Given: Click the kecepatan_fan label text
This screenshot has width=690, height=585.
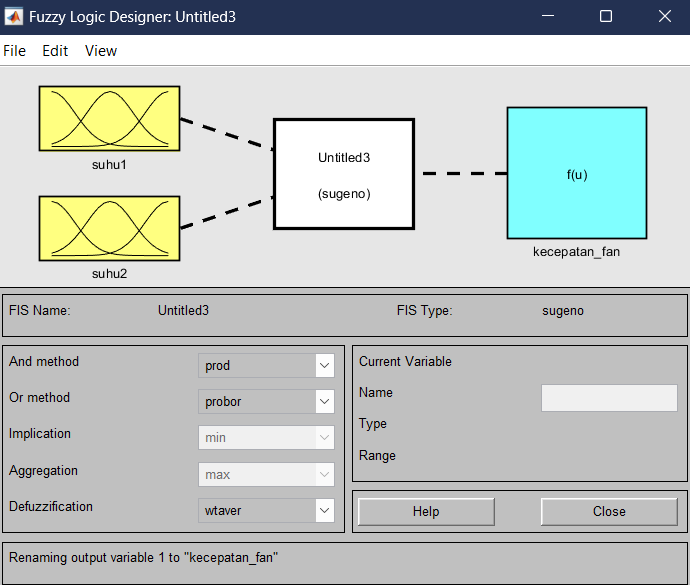Looking at the screenshot, I should pos(576,252).
